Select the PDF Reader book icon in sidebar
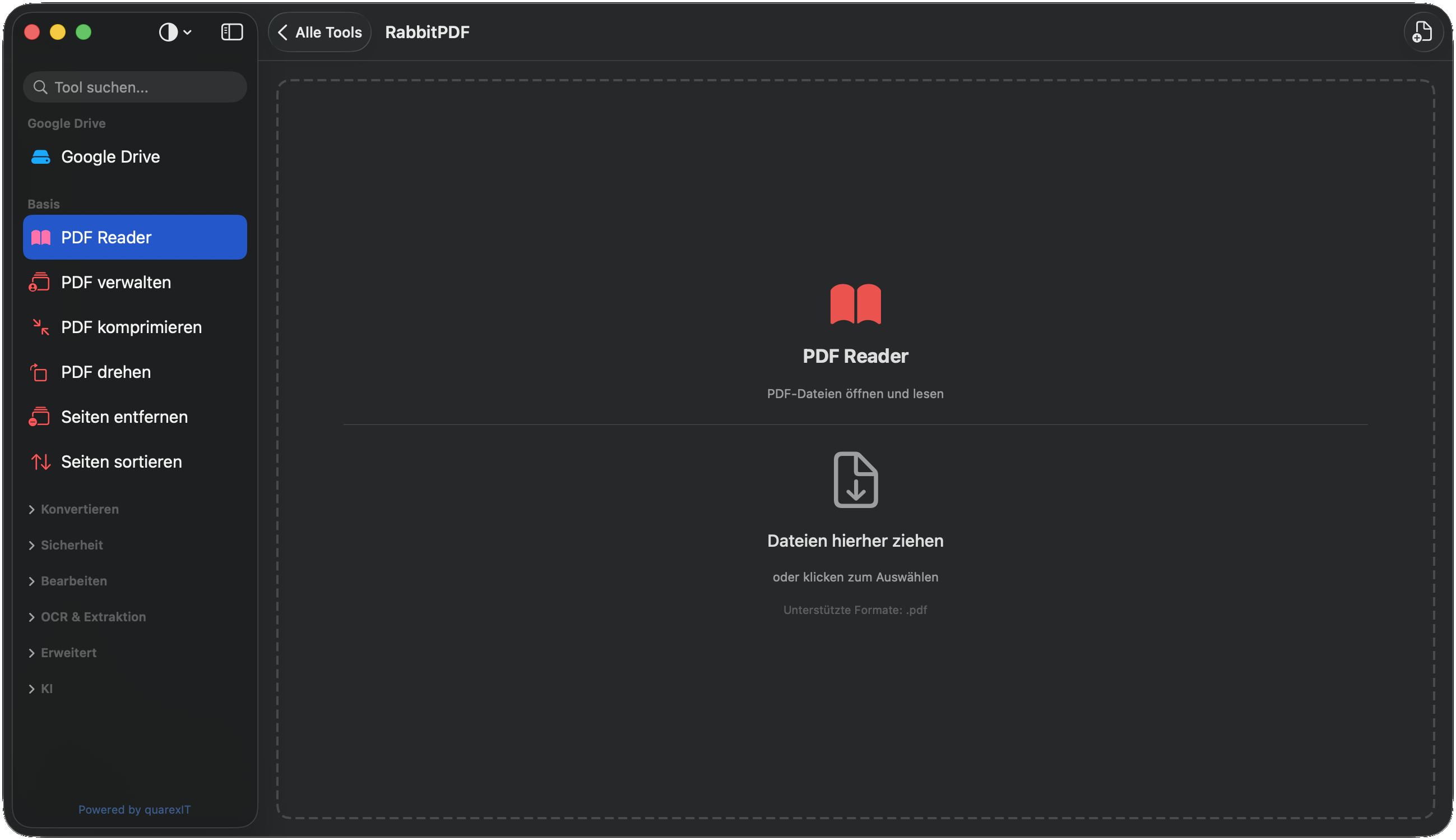This screenshot has height=840, width=1456. [40, 237]
